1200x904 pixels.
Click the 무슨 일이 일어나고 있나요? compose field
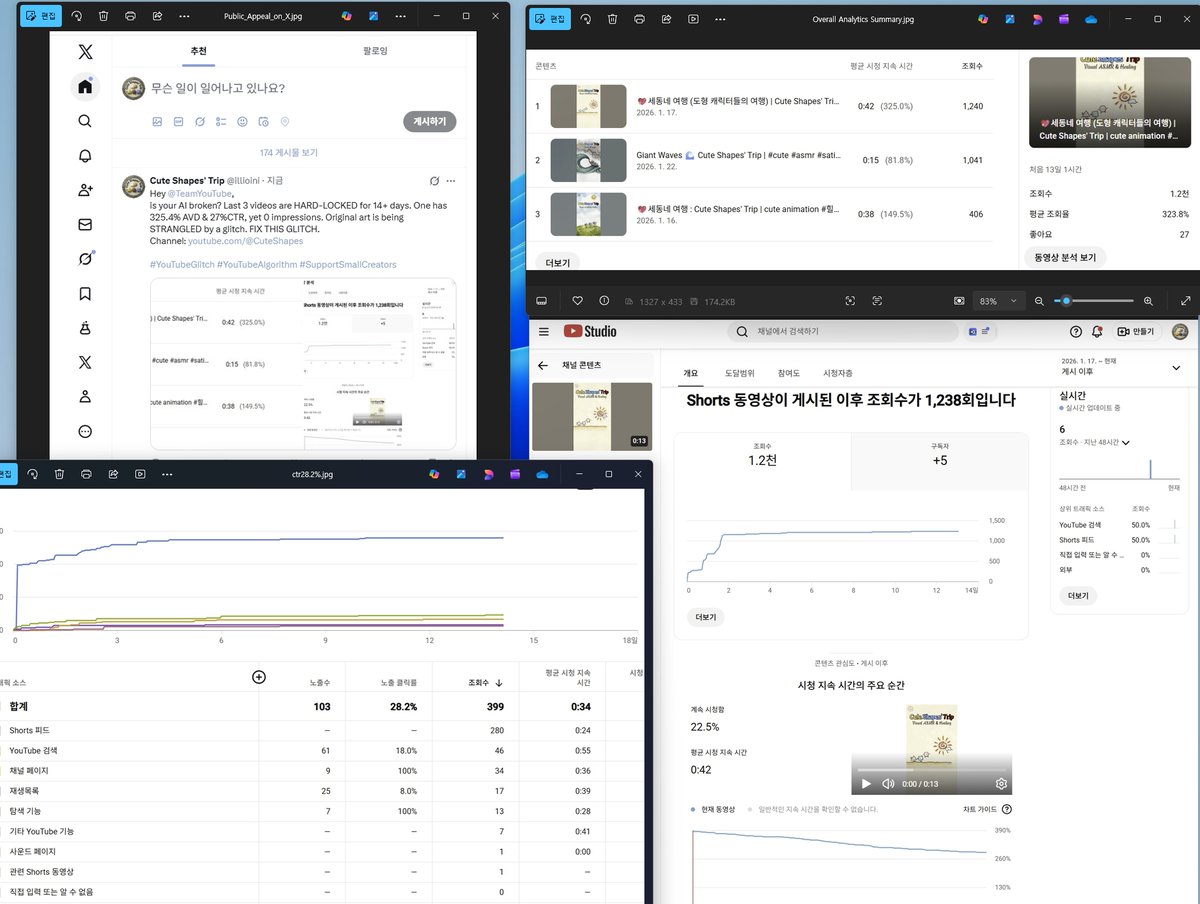coord(217,88)
